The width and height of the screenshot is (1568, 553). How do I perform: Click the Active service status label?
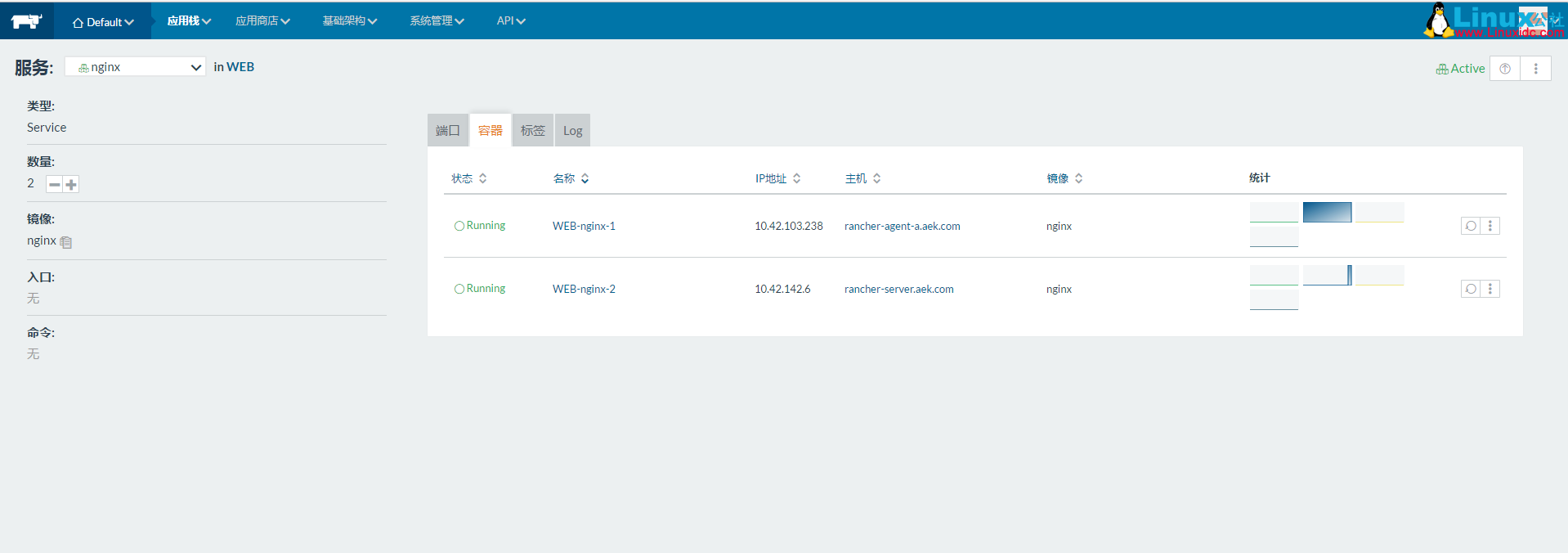tap(1460, 69)
